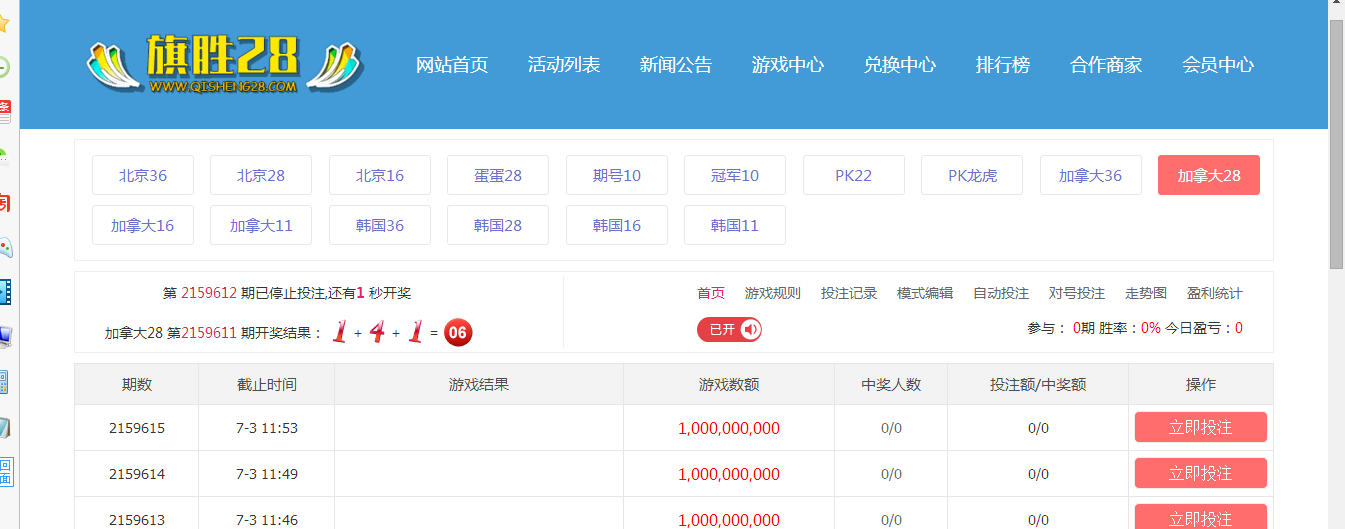The image size is (1345, 529).
Task: Click the deadline 7-3 11:53 cell
Action: (x=267, y=428)
